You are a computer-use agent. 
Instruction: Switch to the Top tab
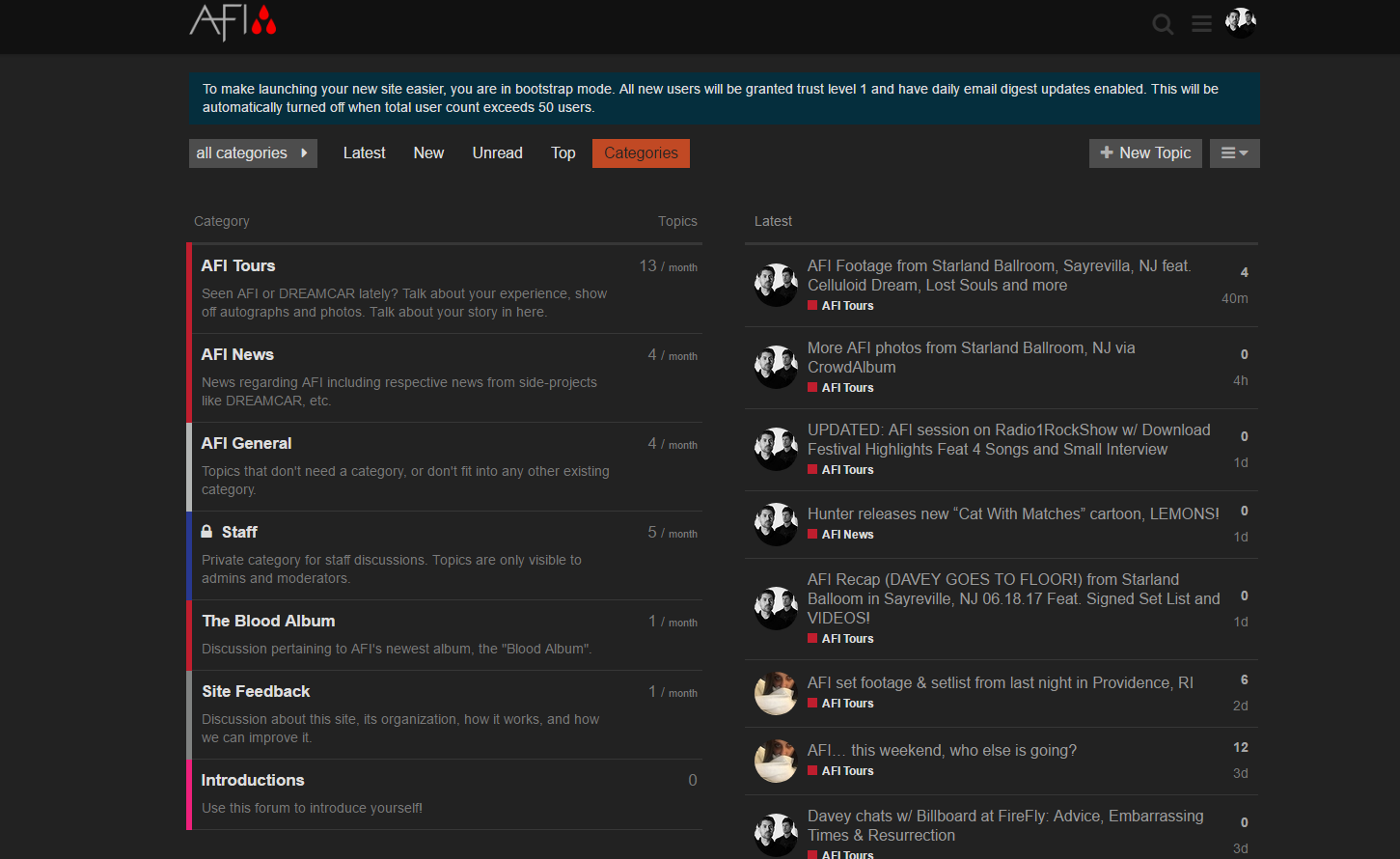563,153
